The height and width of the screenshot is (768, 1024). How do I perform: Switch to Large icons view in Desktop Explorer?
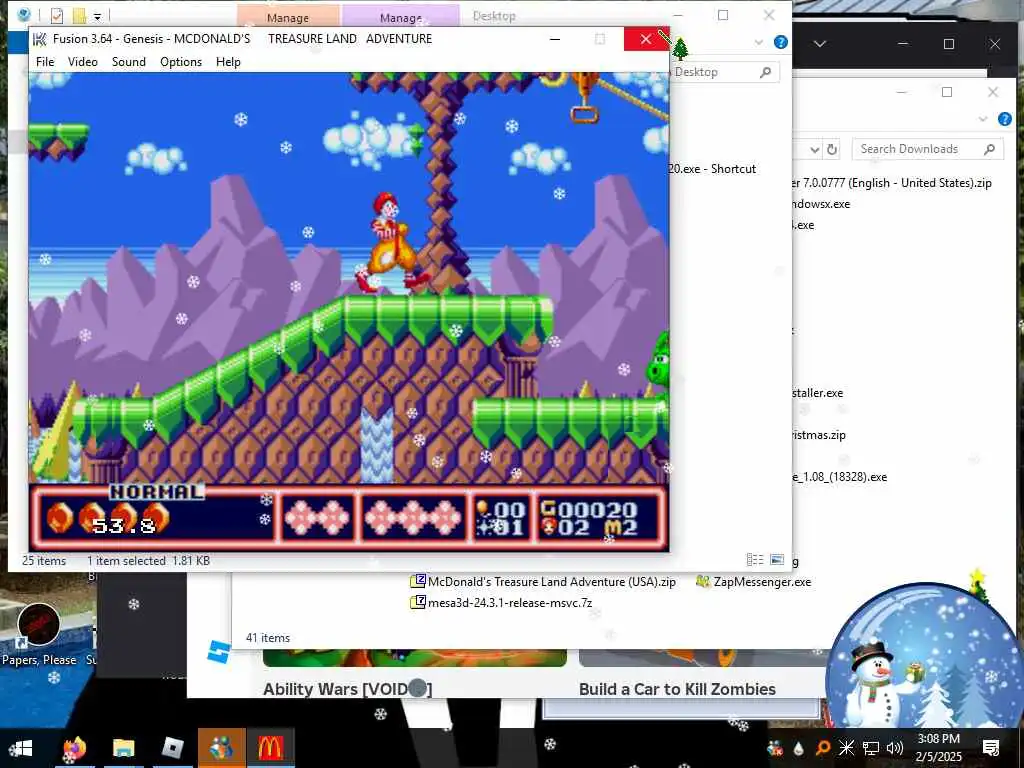point(777,560)
